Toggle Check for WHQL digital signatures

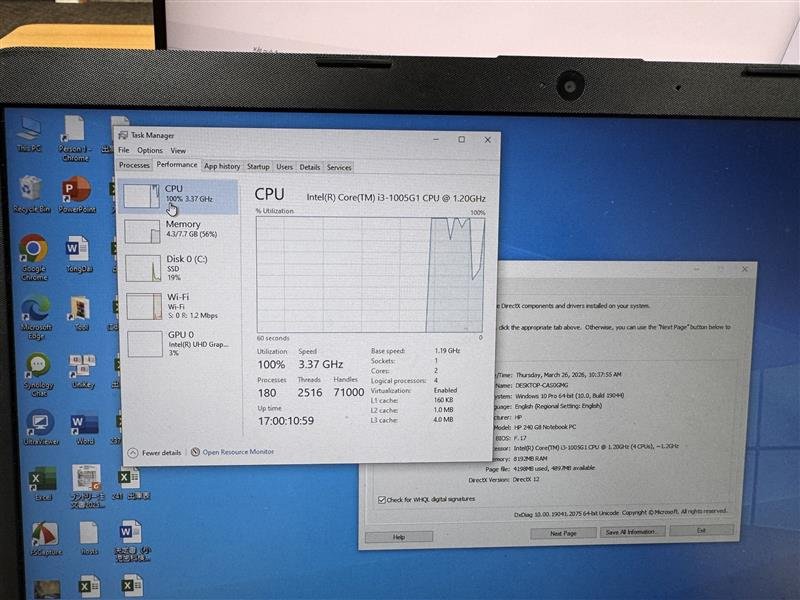click(x=382, y=499)
